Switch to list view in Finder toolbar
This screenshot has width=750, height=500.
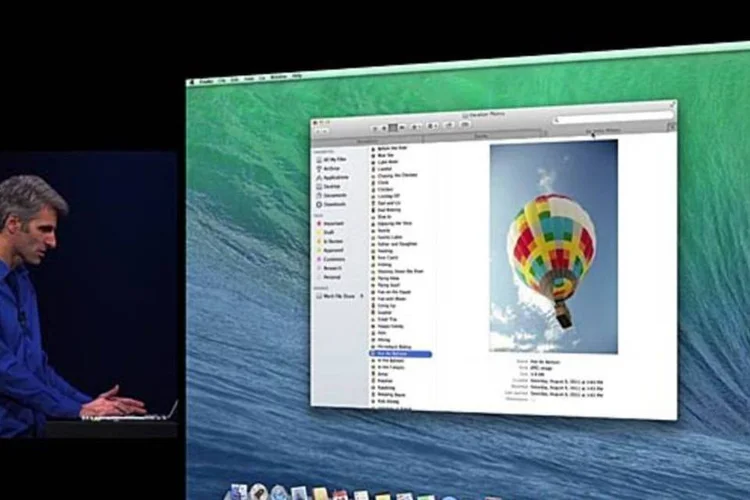click(x=384, y=128)
